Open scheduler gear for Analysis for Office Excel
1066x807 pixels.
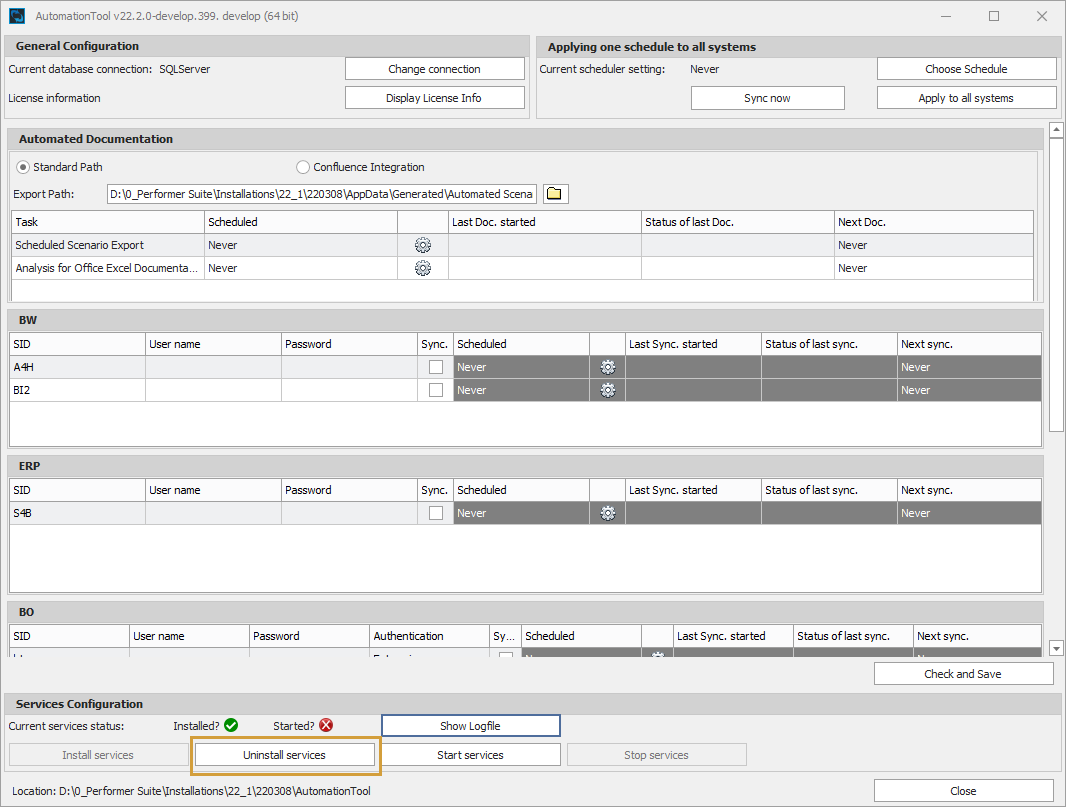pyautogui.click(x=422, y=268)
